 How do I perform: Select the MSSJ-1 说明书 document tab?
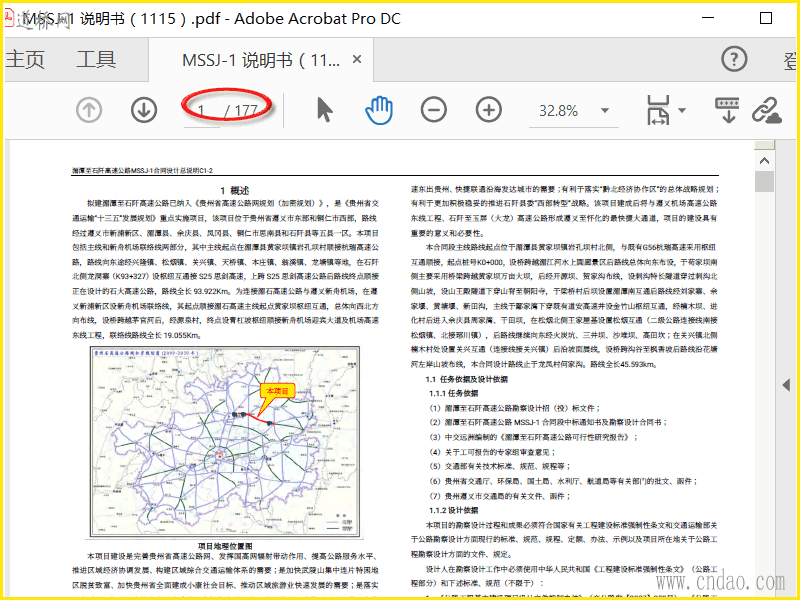coord(261,60)
